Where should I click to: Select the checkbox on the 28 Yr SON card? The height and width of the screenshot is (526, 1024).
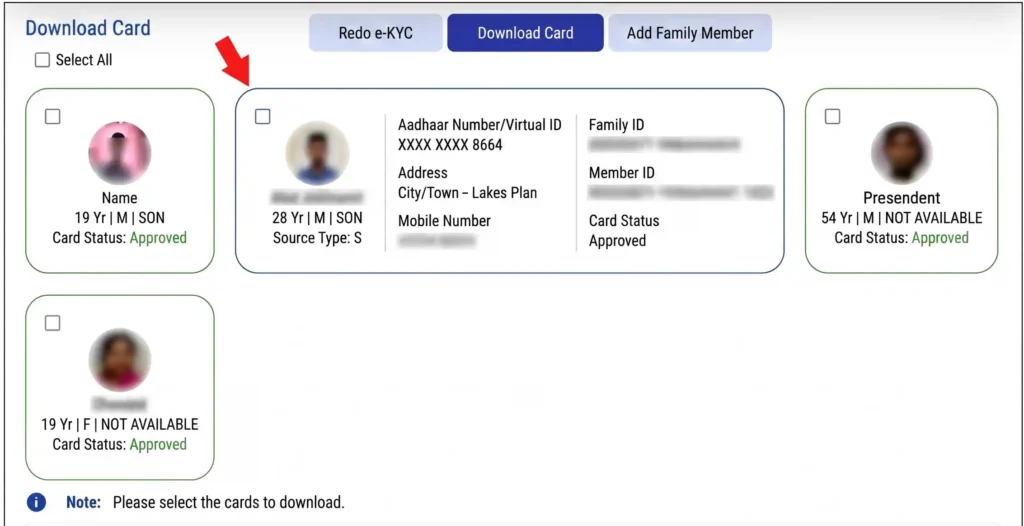pos(263,116)
